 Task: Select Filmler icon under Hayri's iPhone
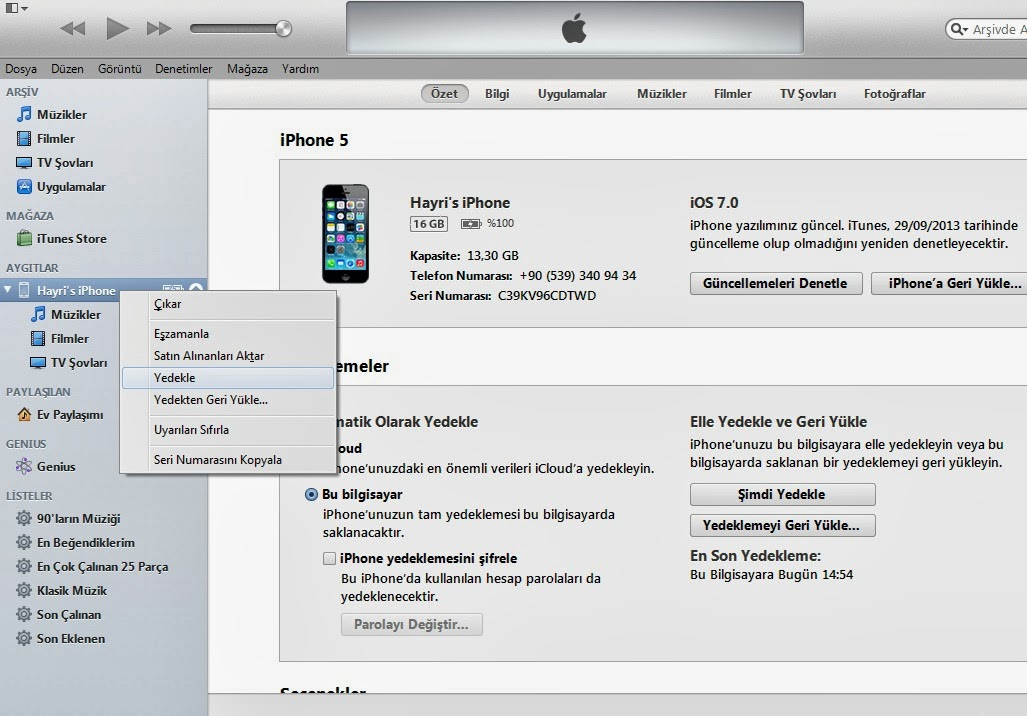click(39, 339)
